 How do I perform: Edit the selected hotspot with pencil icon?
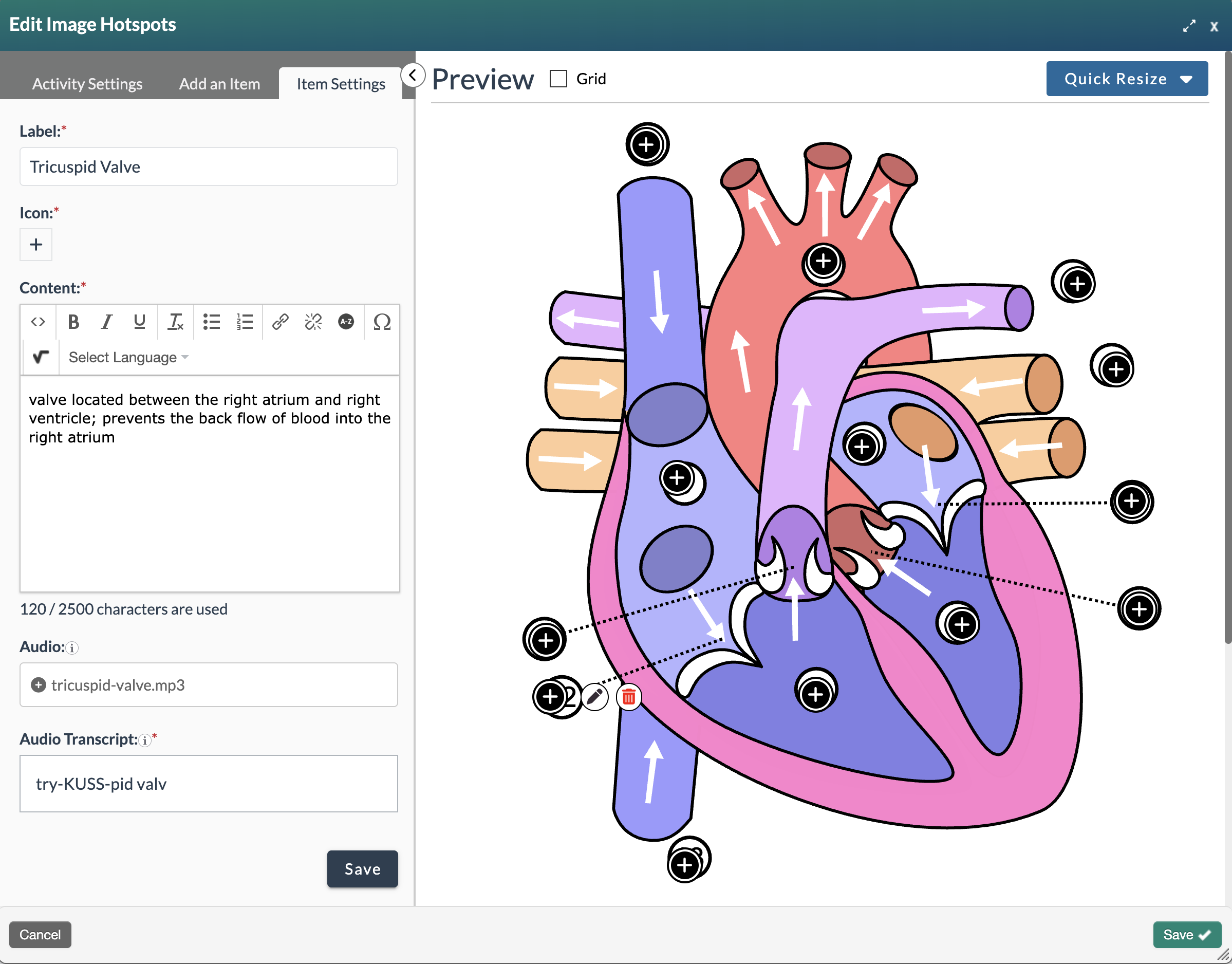[x=594, y=697]
